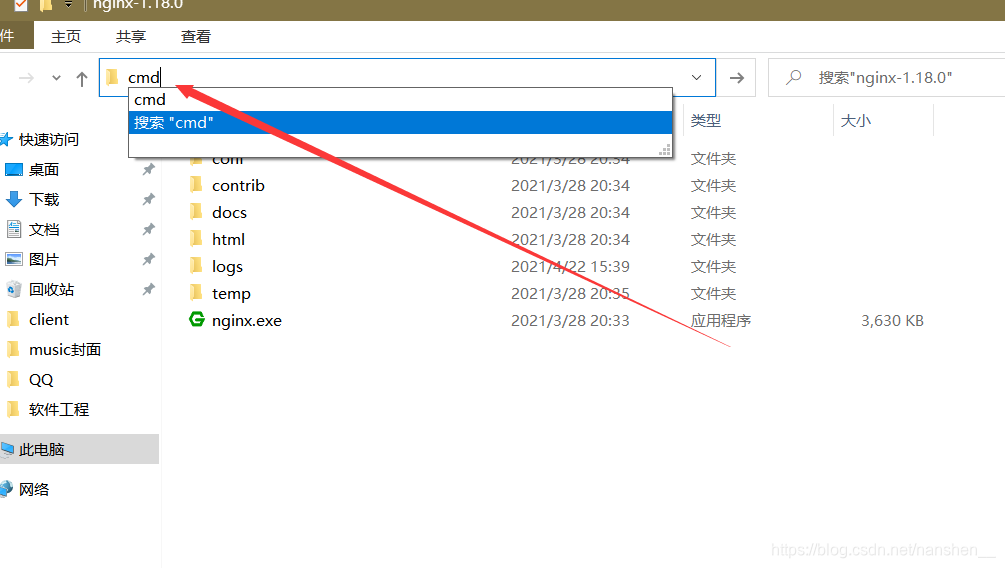Open the 软件工程 folder in navigation pane
The width and height of the screenshot is (1005, 568).
click(59, 409)
